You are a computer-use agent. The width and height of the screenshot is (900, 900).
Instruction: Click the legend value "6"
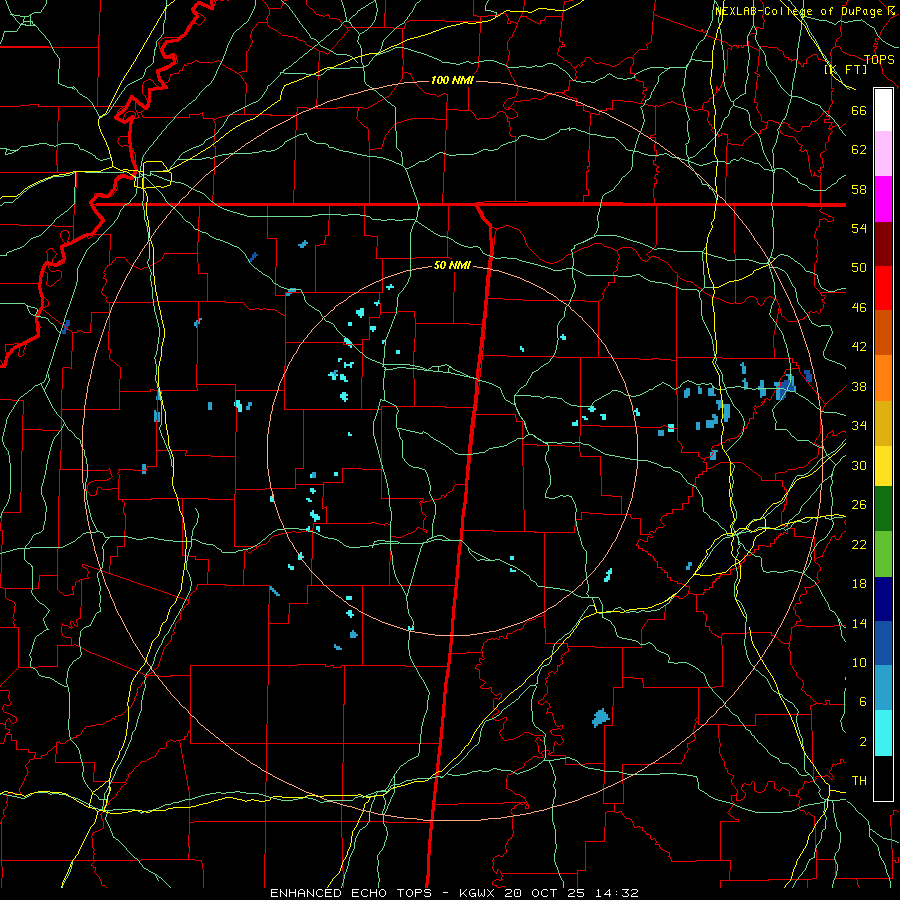tap(862, 702)
